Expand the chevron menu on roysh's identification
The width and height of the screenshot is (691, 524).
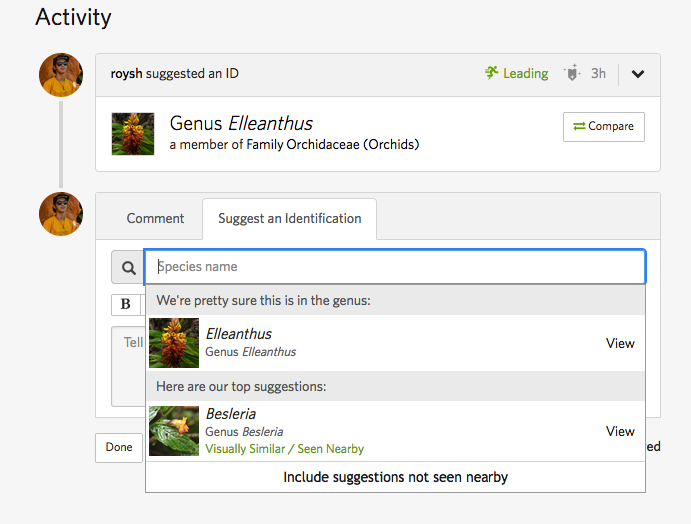(638, 74)
